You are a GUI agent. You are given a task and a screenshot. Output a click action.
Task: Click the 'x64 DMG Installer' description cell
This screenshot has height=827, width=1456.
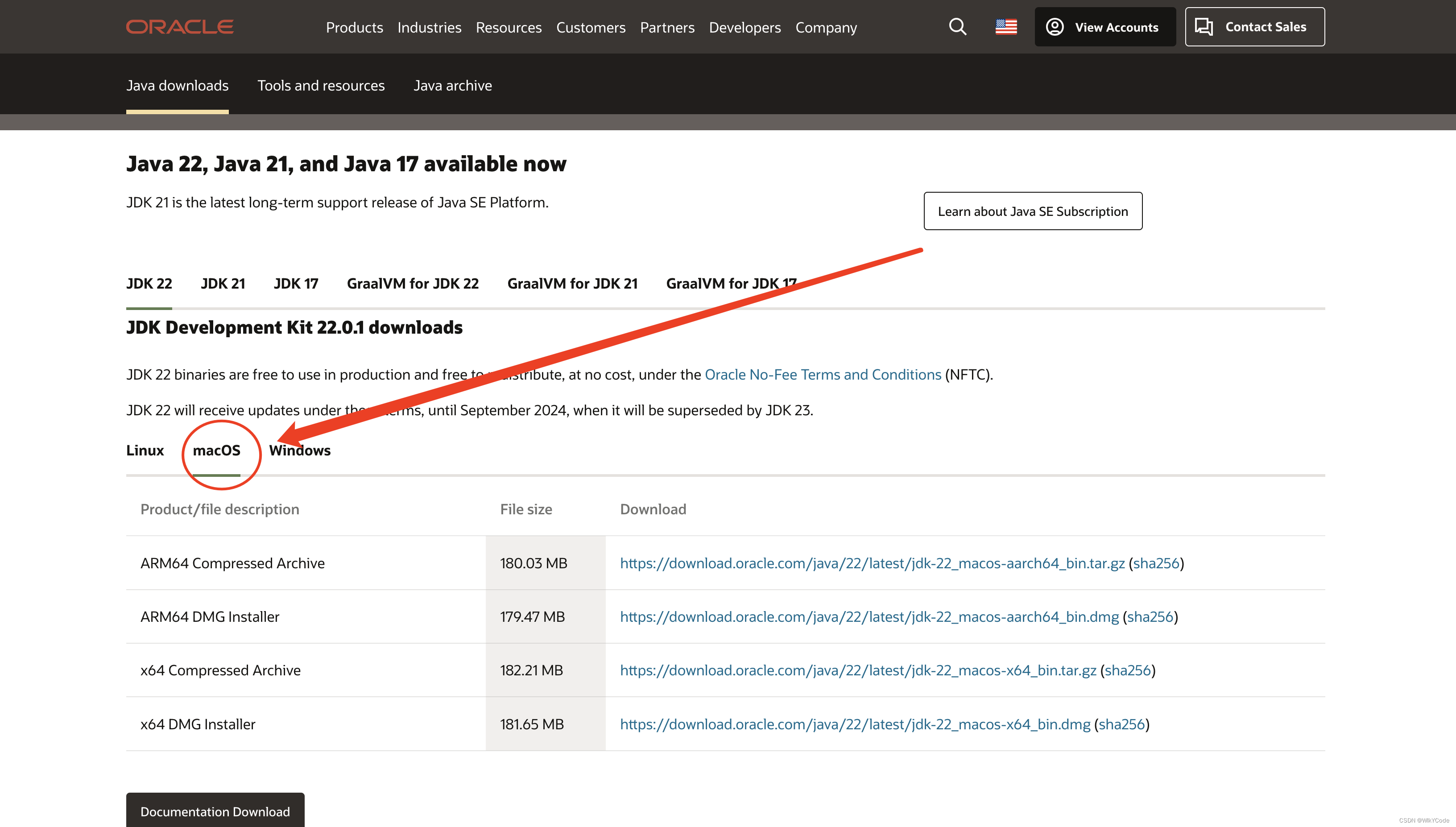pyautogui.click(x=306, y=724)
